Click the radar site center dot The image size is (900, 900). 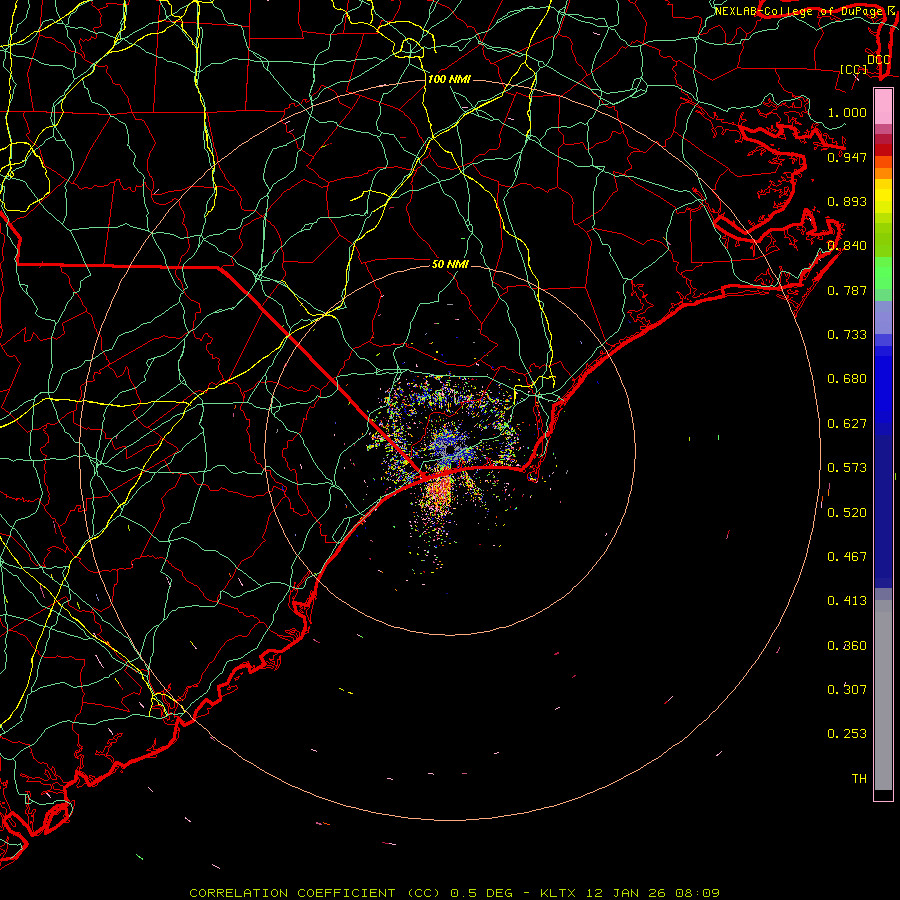(451, 450)
